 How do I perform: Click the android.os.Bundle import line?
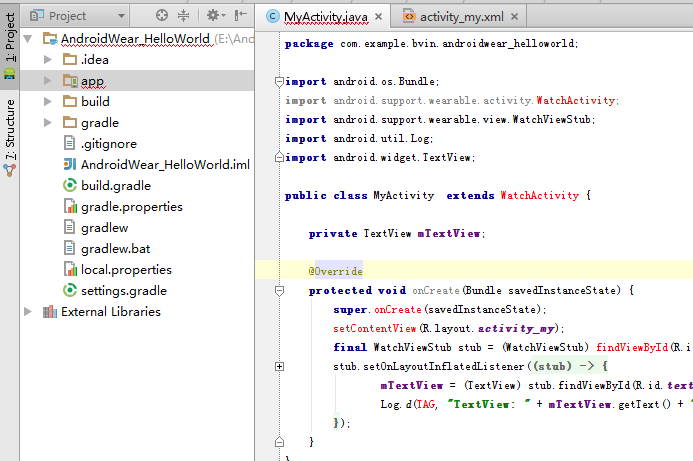(362, 81)
